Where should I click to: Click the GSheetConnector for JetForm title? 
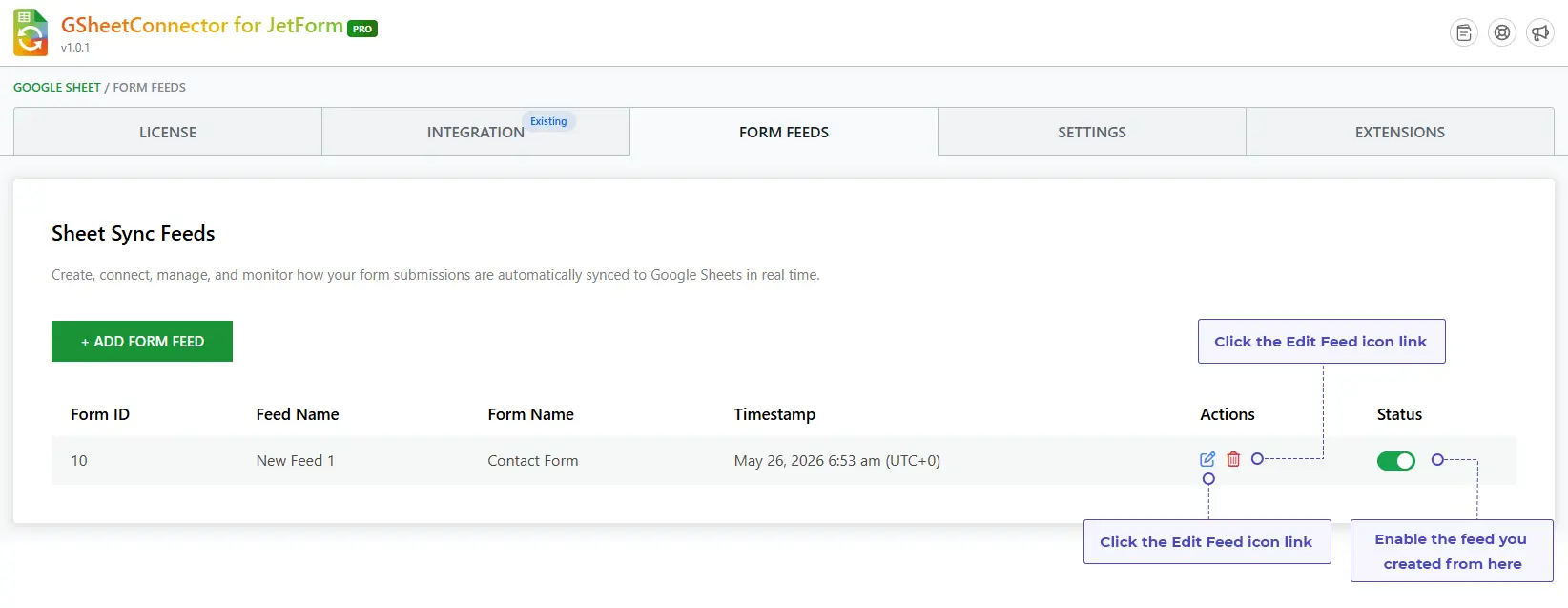202,26
